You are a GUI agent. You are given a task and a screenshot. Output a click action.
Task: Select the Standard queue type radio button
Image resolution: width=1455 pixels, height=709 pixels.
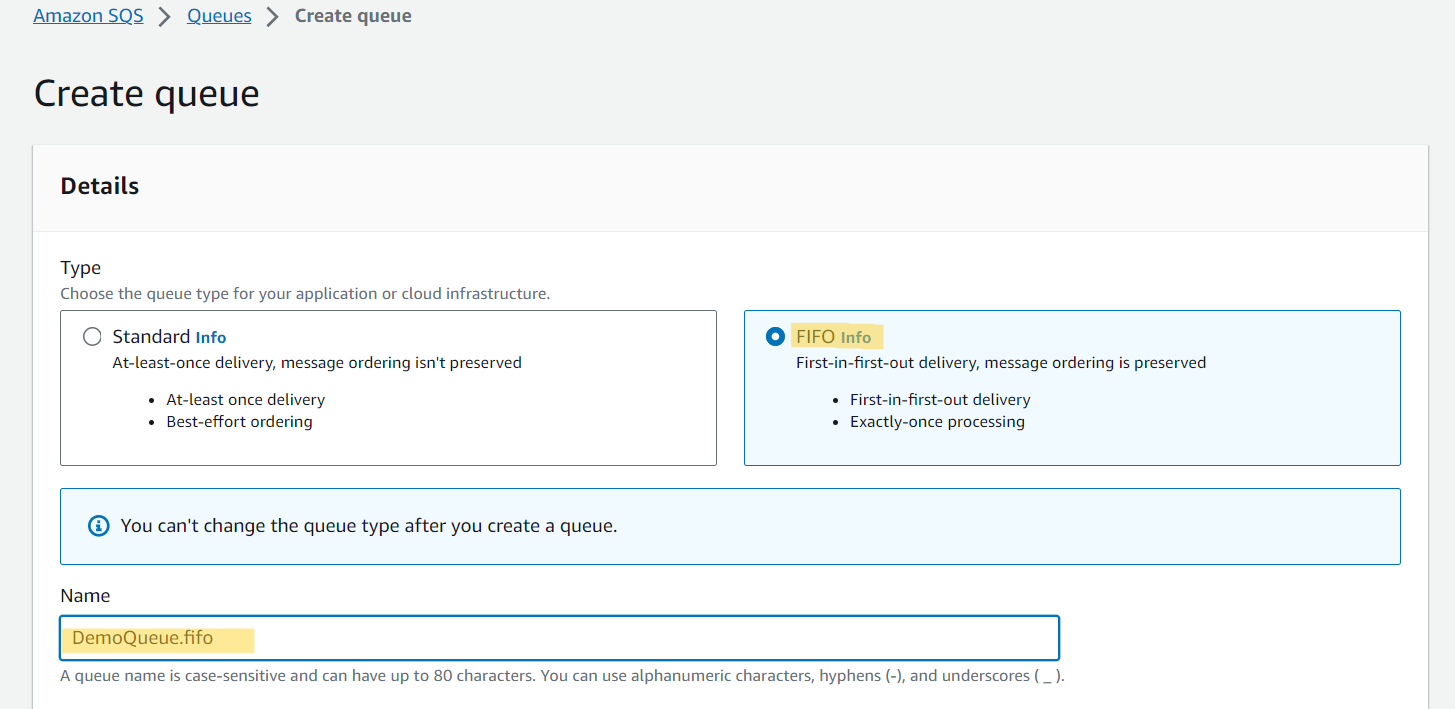coord(92,337)
